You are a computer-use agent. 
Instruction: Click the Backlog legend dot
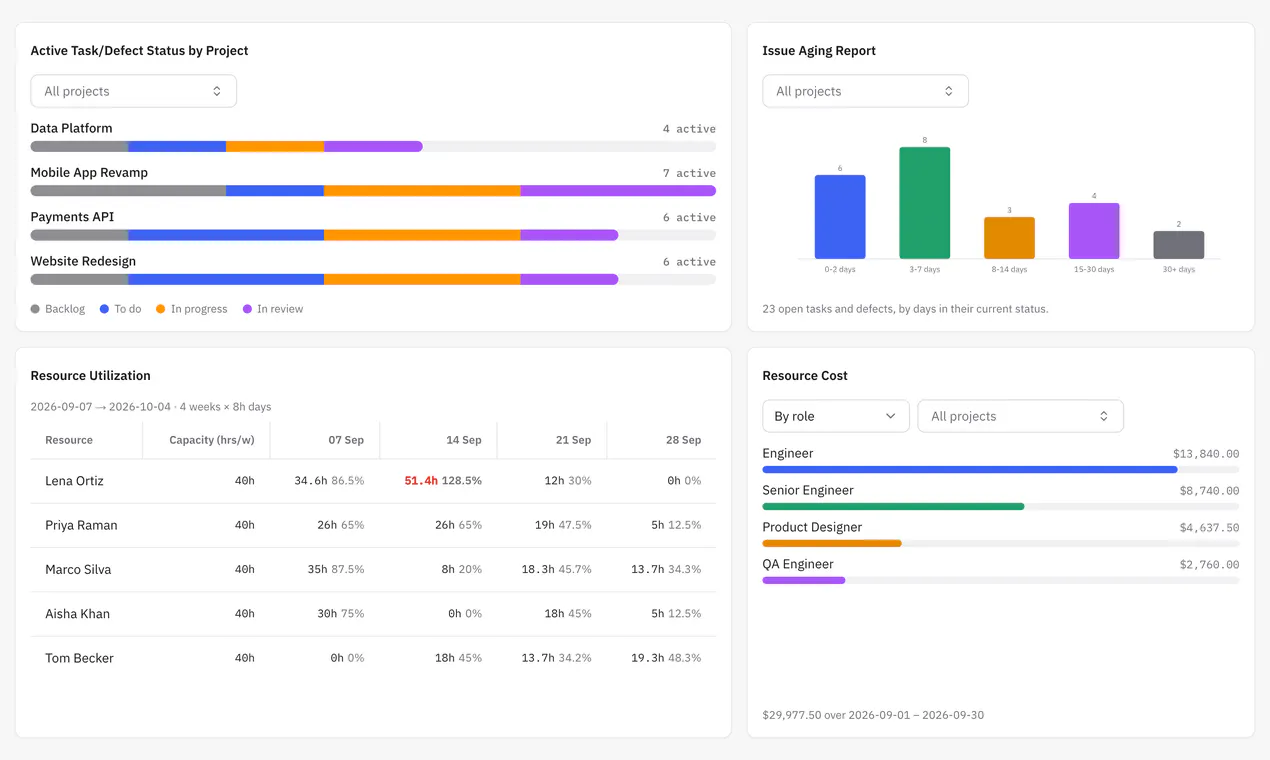click(36, 309)
